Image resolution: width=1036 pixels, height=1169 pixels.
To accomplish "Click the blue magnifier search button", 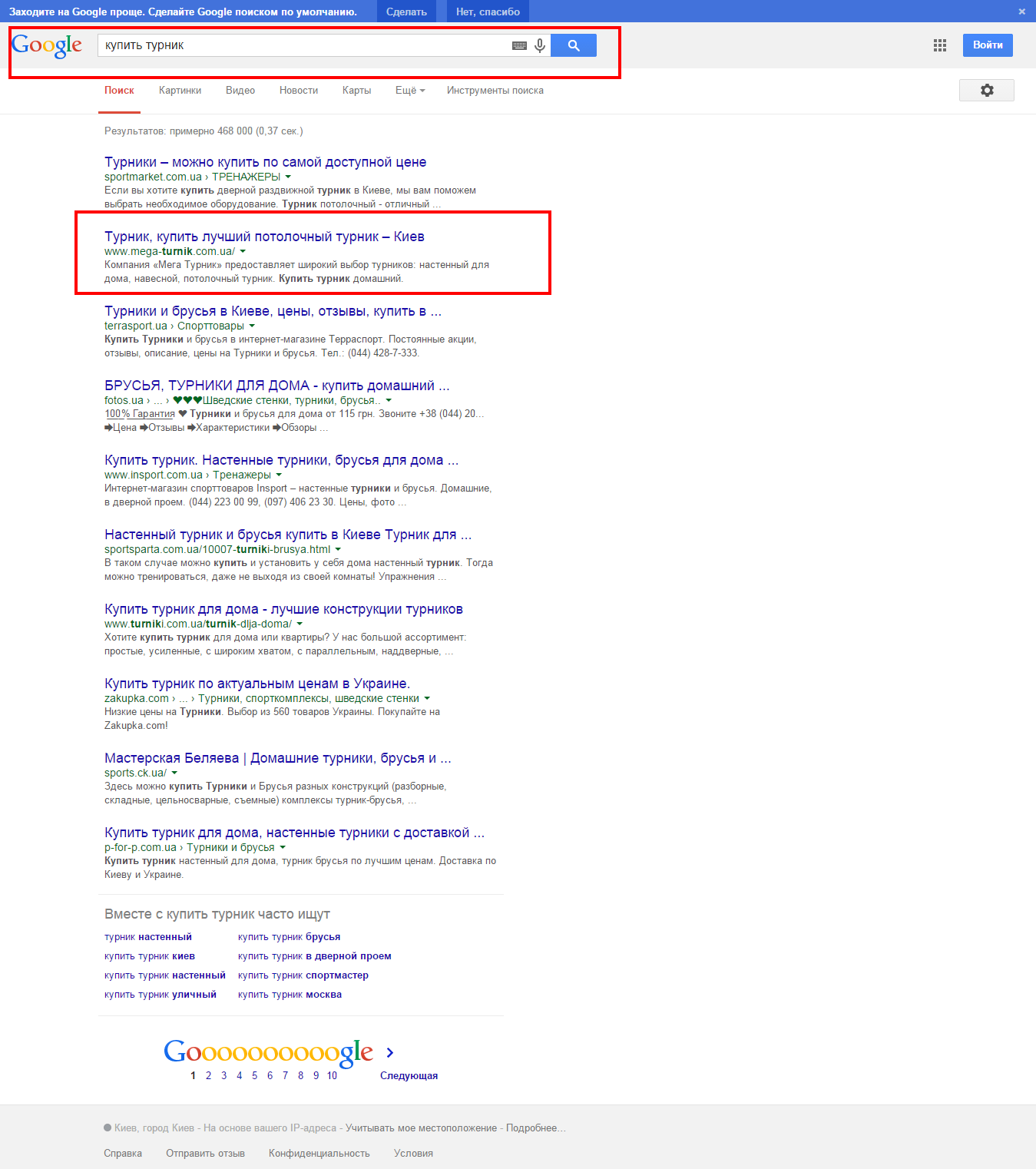I will click(x=574, y=45).
